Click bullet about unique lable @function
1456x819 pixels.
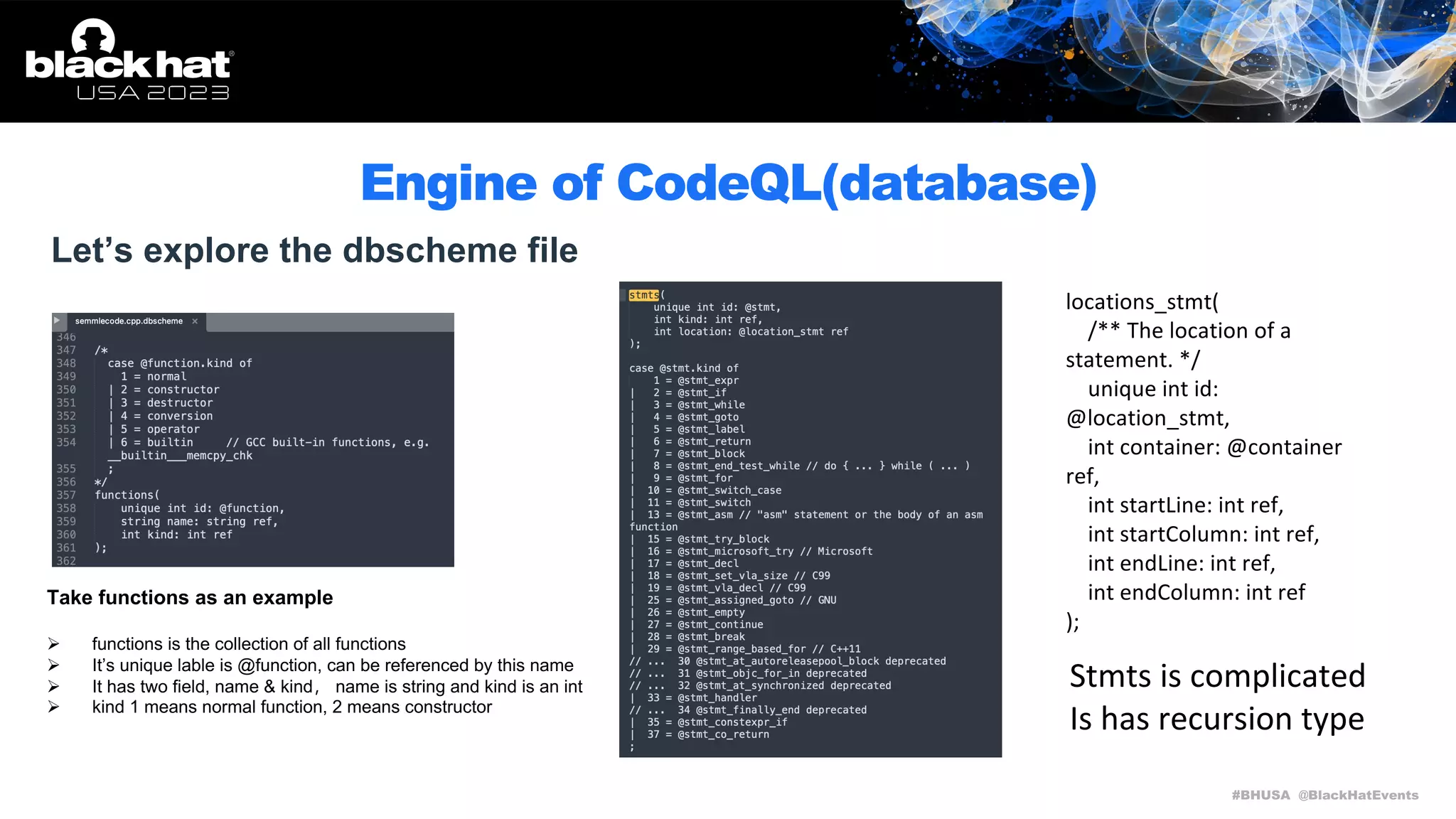click(x=333, y=665)
